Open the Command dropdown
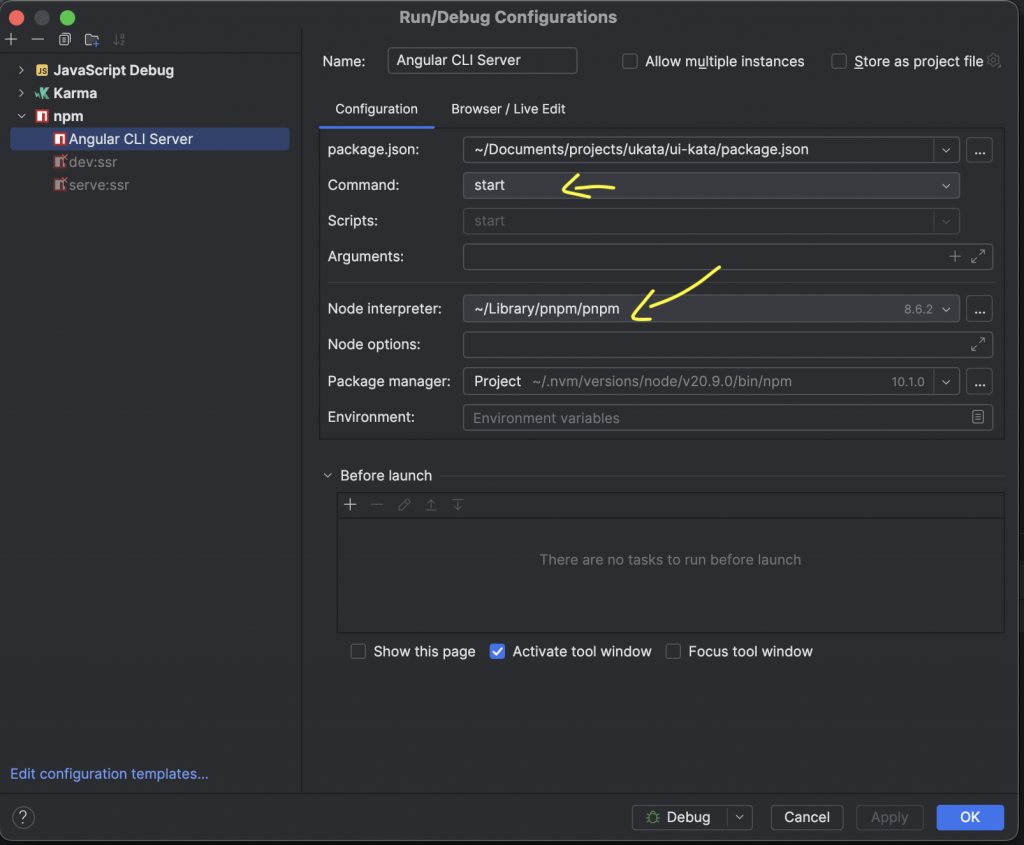This screenshot has height=845, width=1024. [x=946, y=186]
